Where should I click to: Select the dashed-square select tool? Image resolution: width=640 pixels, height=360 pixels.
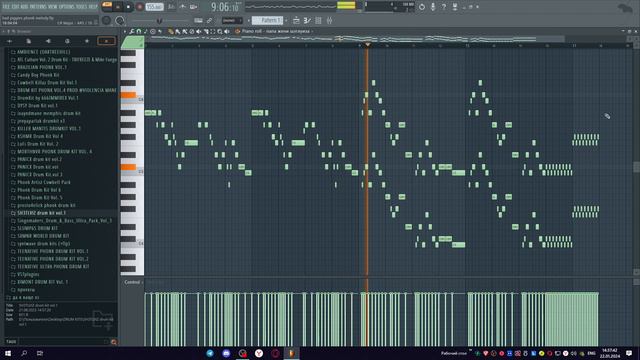point(213,31)
